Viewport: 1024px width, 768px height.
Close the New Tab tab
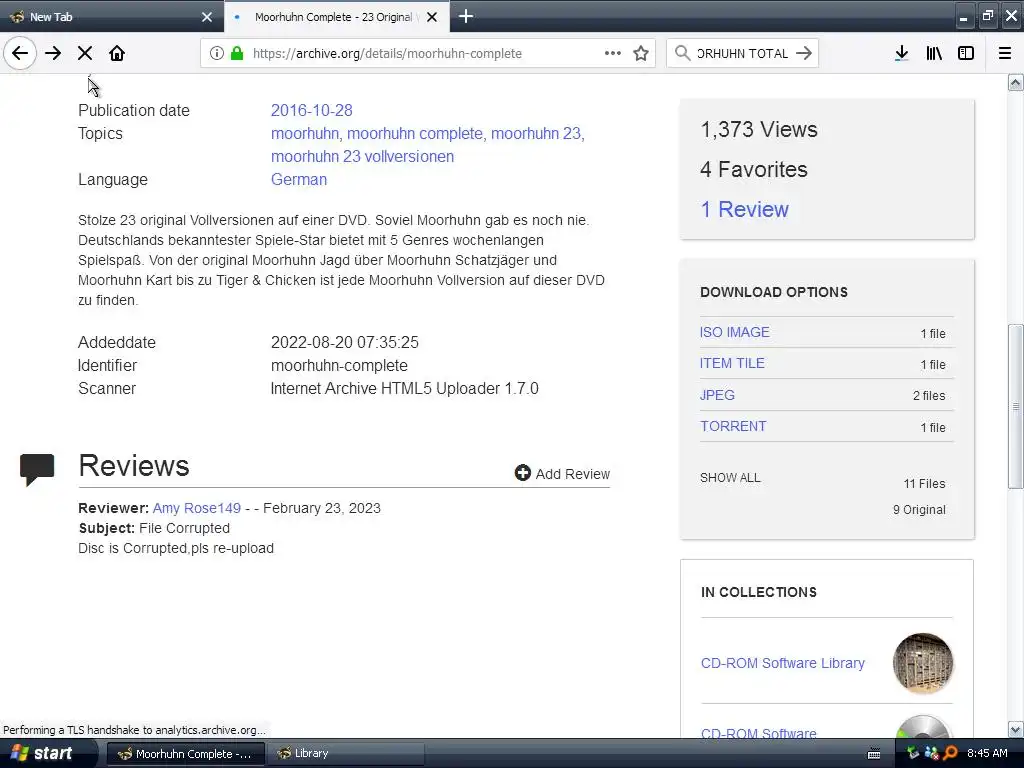point(207,17)
